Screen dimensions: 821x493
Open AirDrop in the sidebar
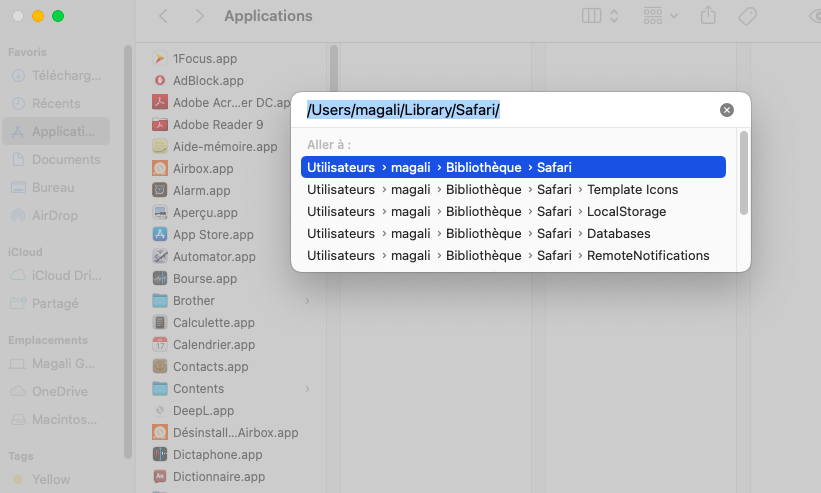(x=57, y=215)
